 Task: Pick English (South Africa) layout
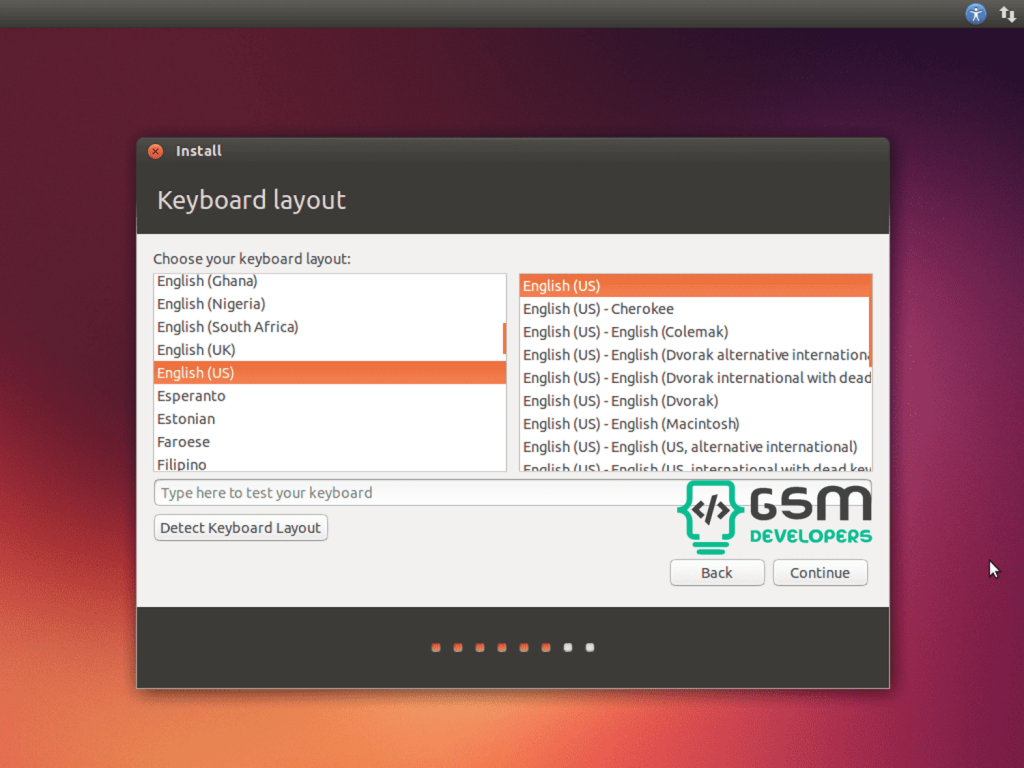click(228, 327)
